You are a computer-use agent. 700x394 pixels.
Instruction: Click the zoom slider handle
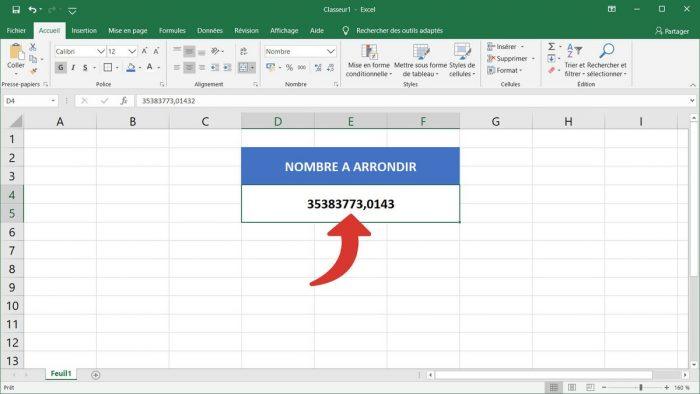641,387
